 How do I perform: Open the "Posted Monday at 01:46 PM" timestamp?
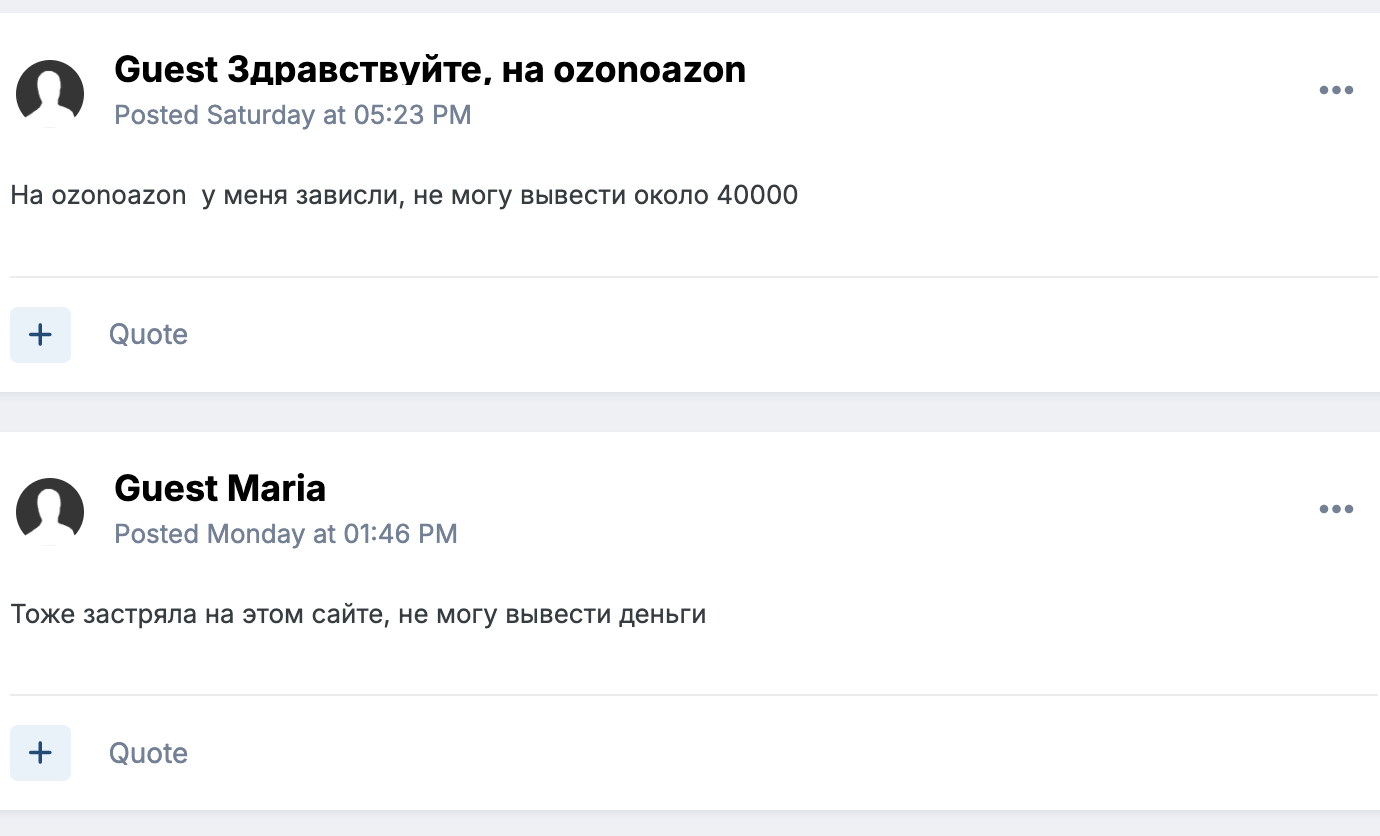pos(286,534)
